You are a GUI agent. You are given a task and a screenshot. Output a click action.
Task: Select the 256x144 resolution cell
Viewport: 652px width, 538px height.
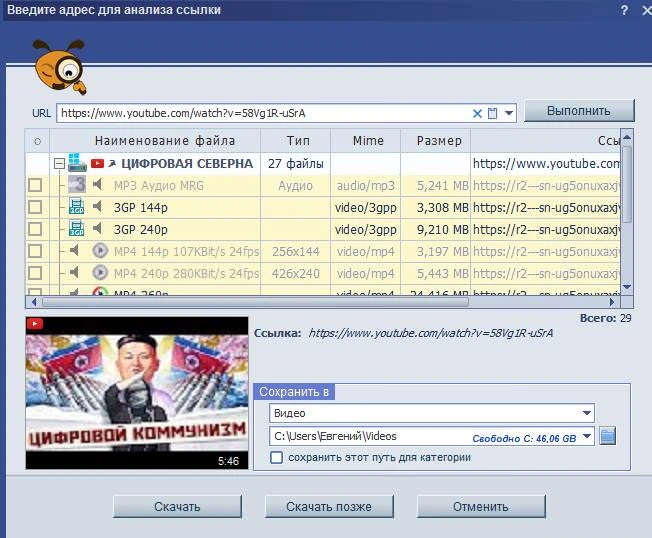tap(296, 252)
